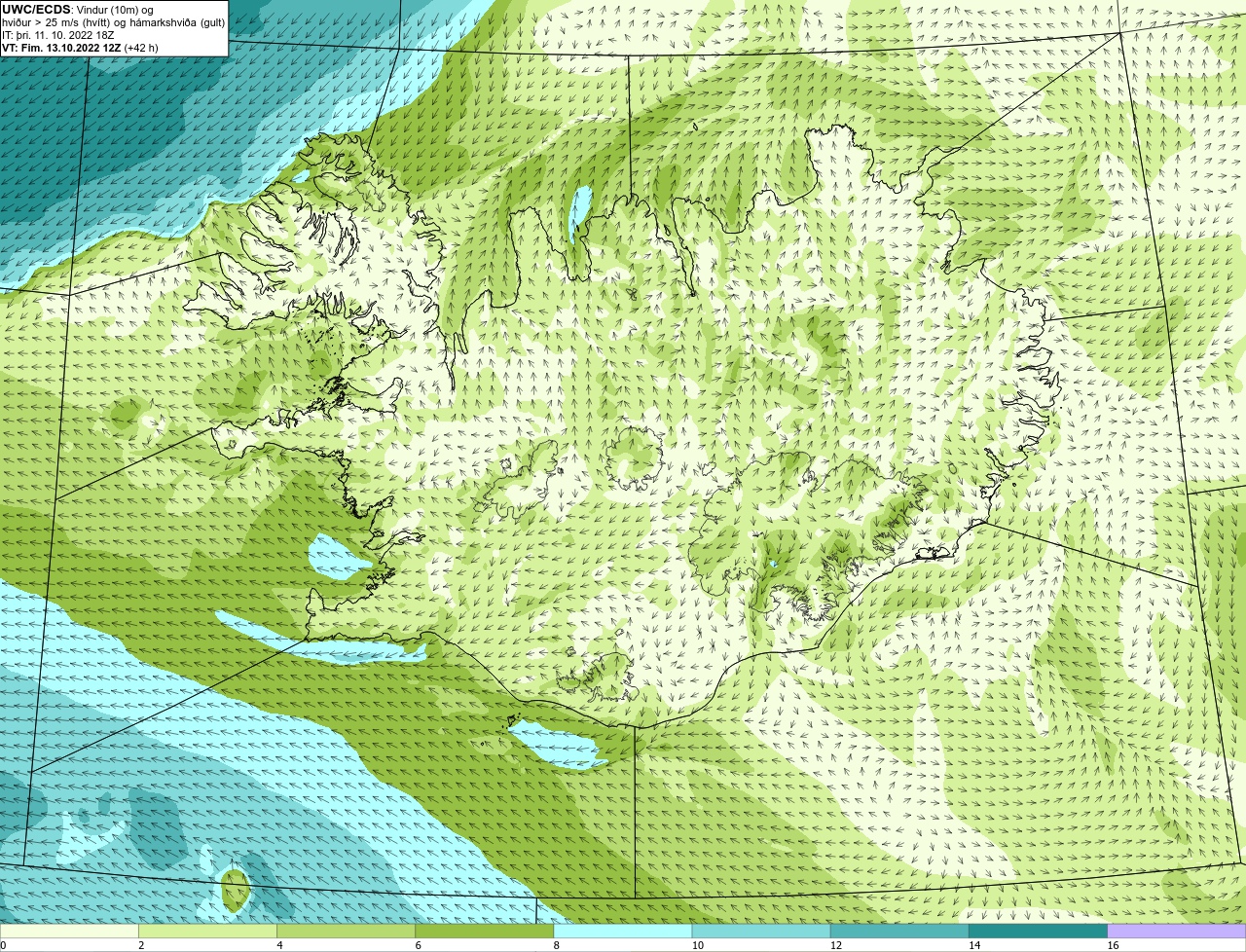Click the scale label '0'
The height and width of the screenshot is (952, 1246).
(4, 945)
